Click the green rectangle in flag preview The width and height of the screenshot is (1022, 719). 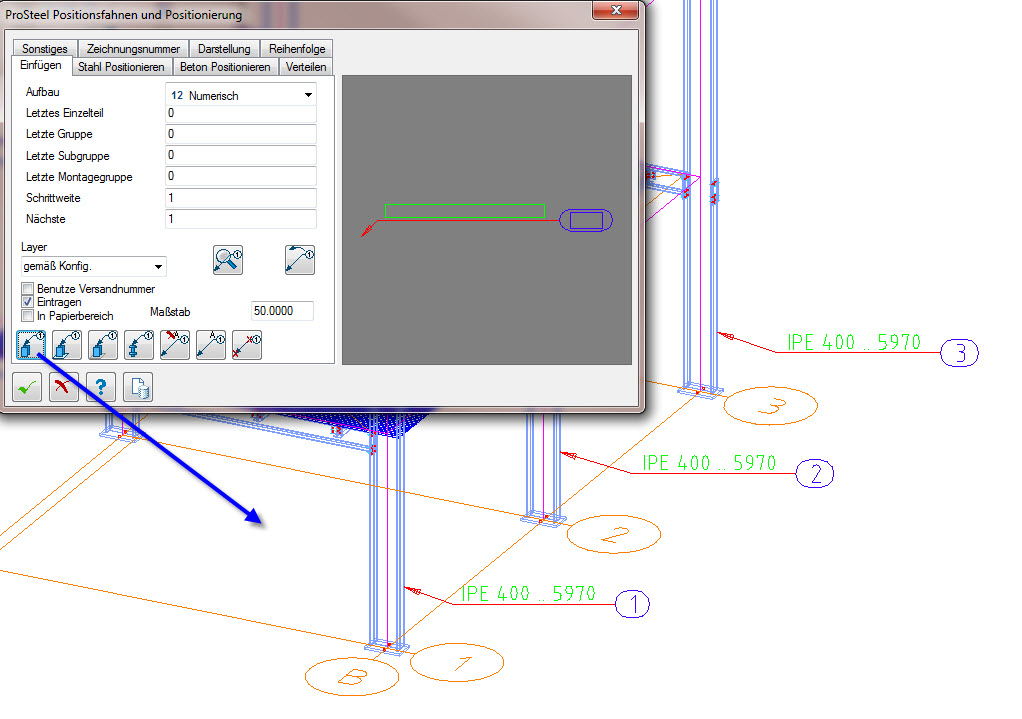465,211
